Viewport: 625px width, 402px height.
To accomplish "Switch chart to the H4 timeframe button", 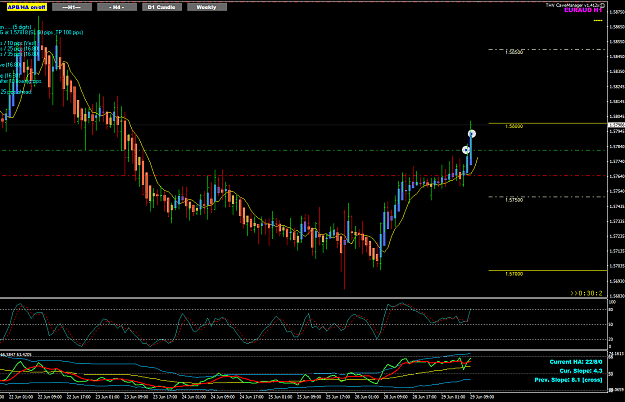I will [x=117, y=7].
